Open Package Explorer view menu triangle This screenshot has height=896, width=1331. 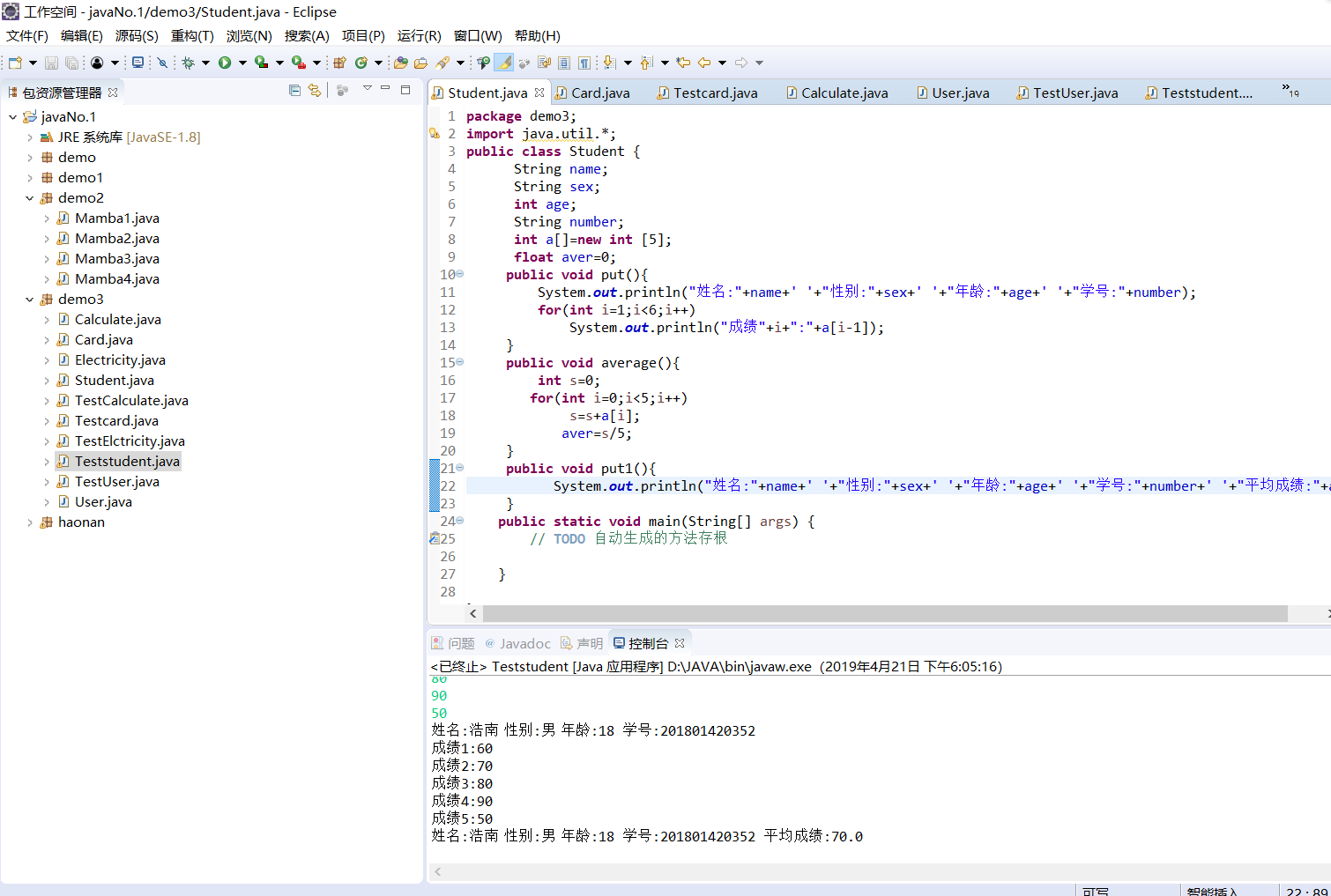pyautogui.click(x=368, y=88)
